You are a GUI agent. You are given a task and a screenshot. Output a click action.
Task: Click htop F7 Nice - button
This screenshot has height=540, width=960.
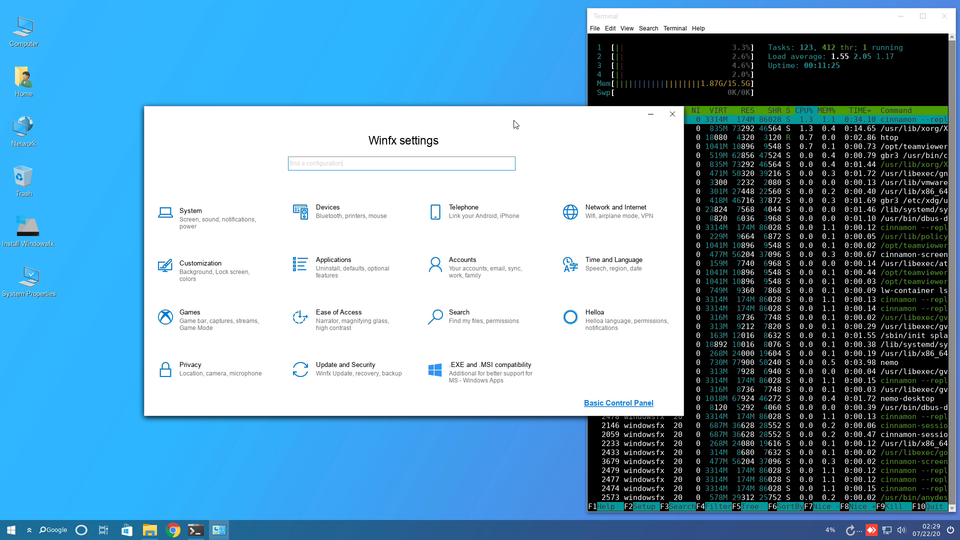[822, 507]
